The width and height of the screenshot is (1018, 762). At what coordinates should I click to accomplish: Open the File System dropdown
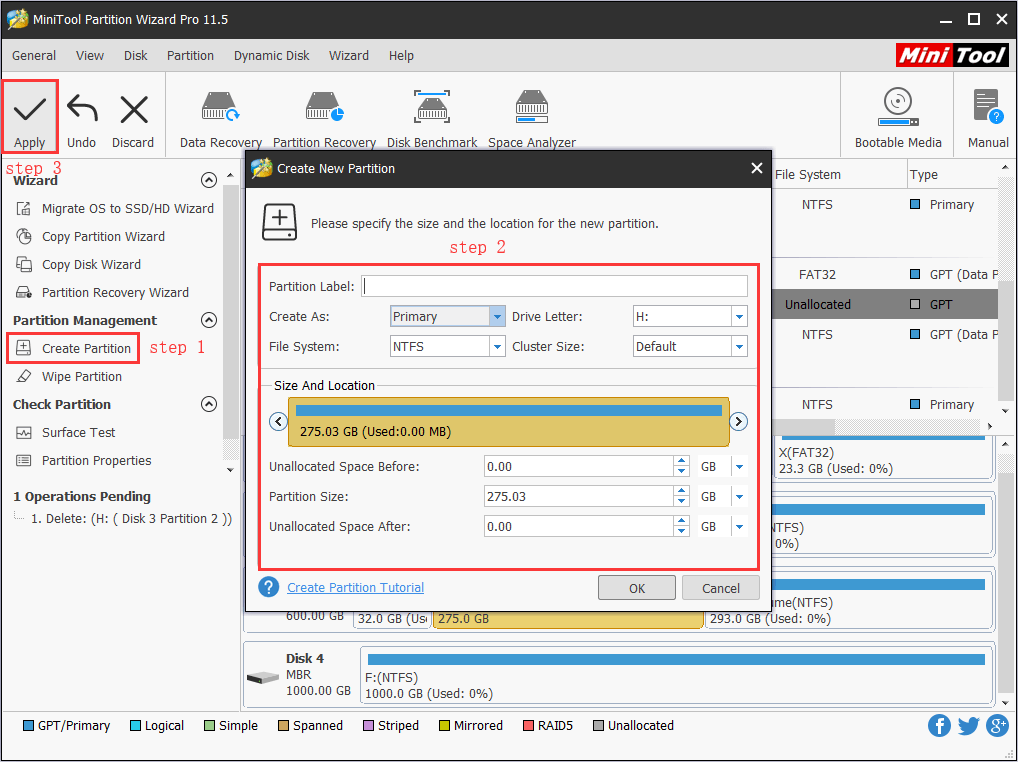pyautogui.click(x=497, y=347)
